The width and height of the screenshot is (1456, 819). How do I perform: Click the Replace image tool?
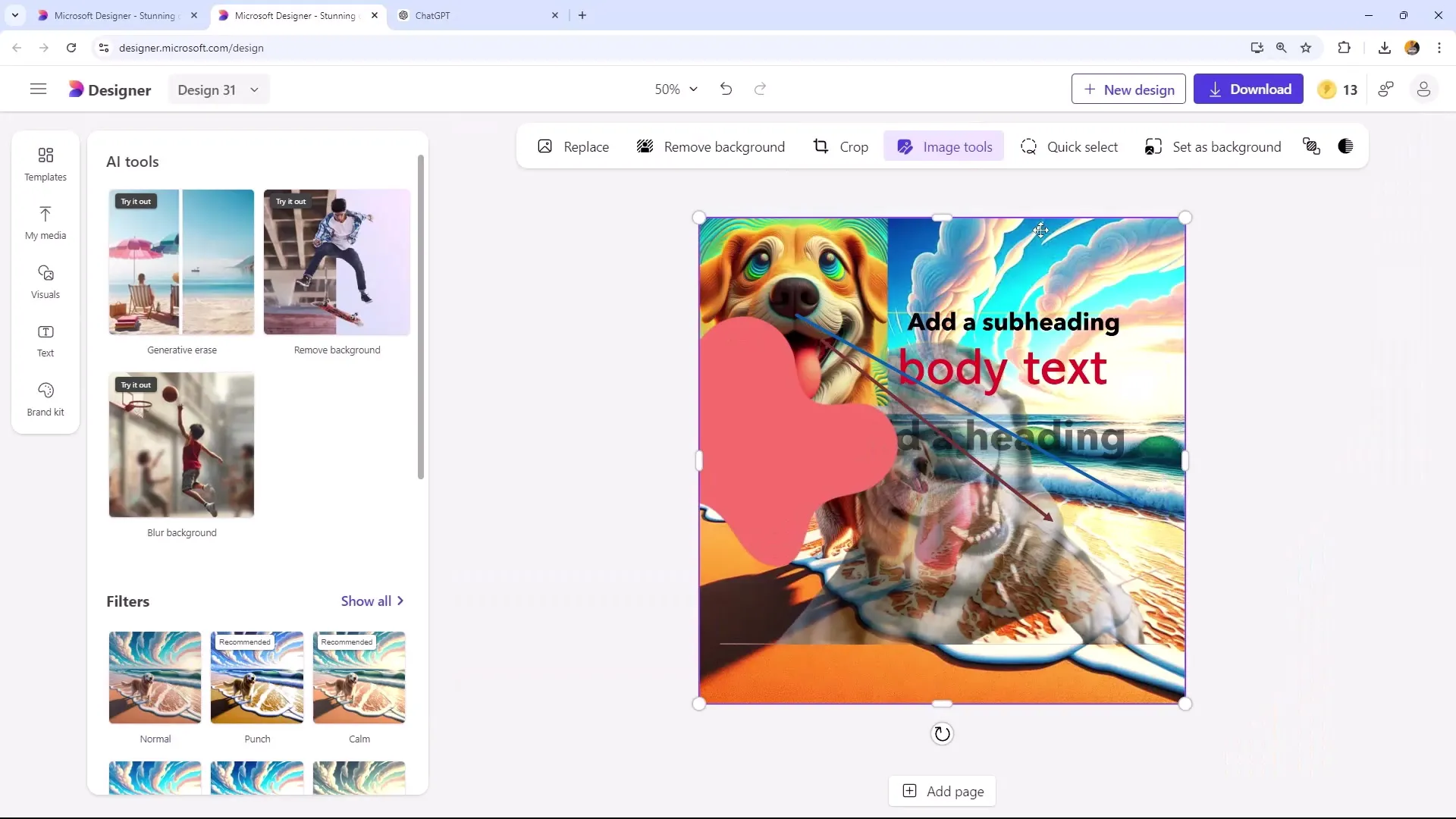(x=573, y=146)
